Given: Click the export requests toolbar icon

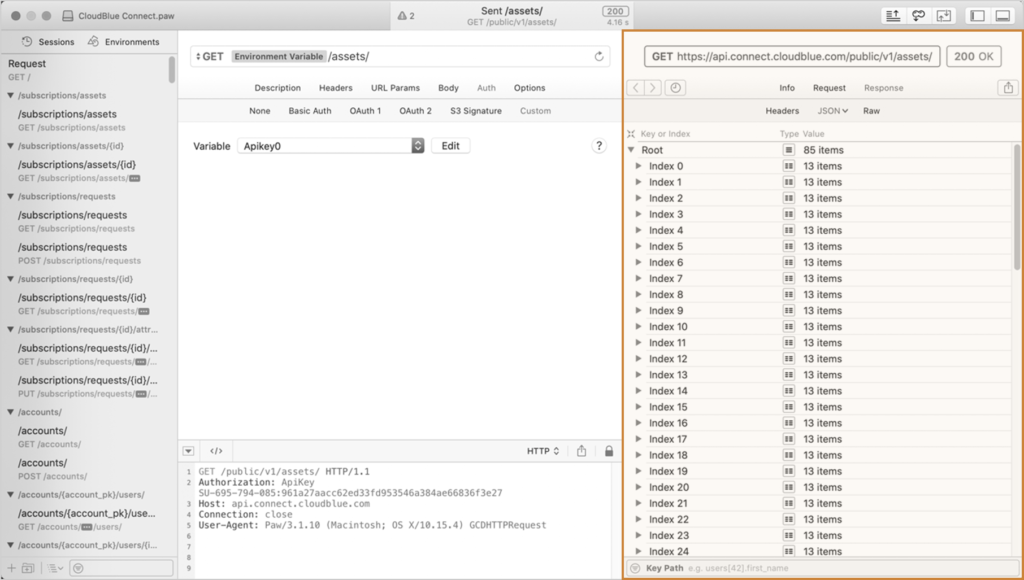Looking at the screenshot, I should [x=893, y=16].
